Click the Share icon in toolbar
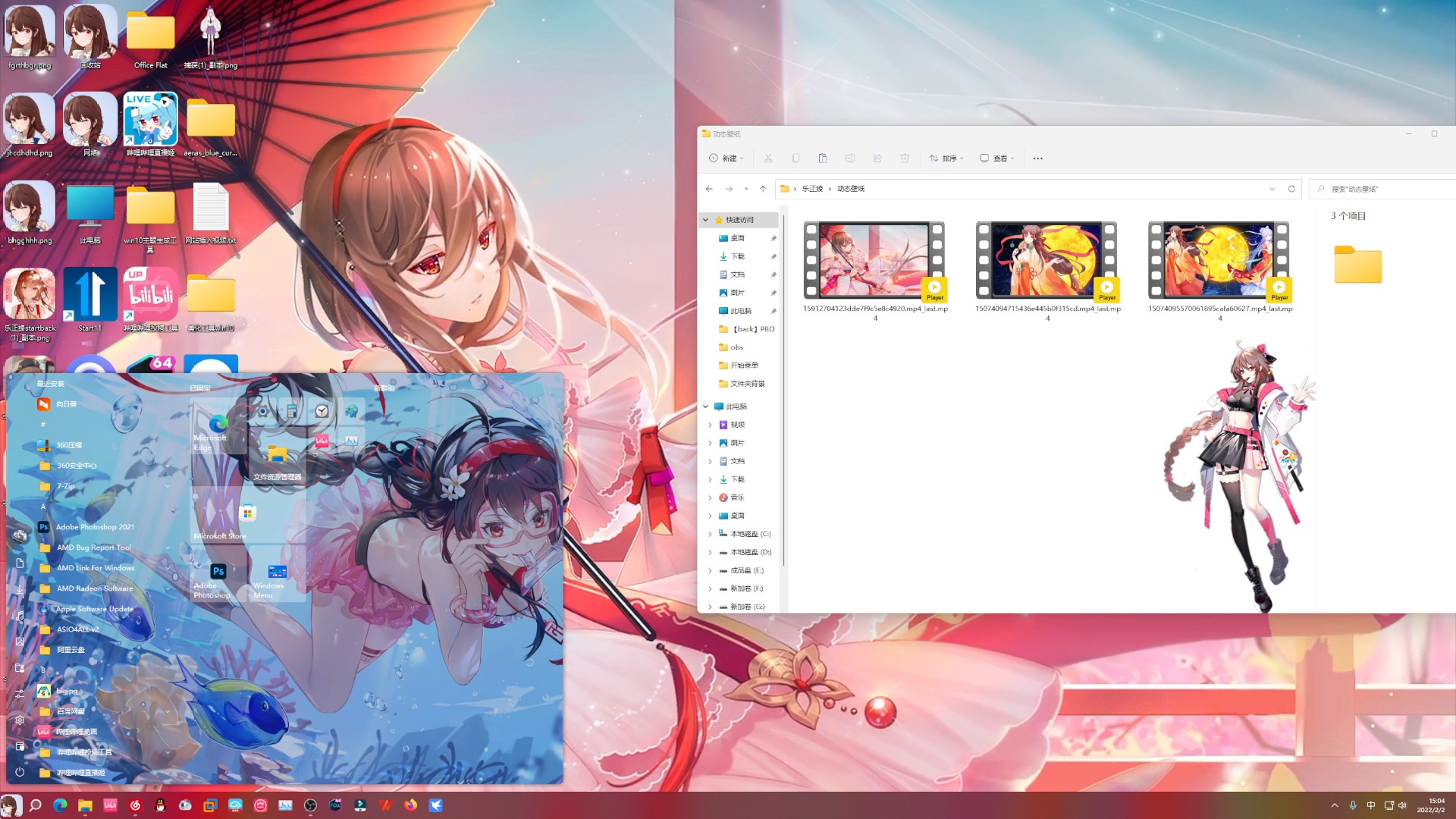This screenshot has width=1456, height=819. point(877,158)
